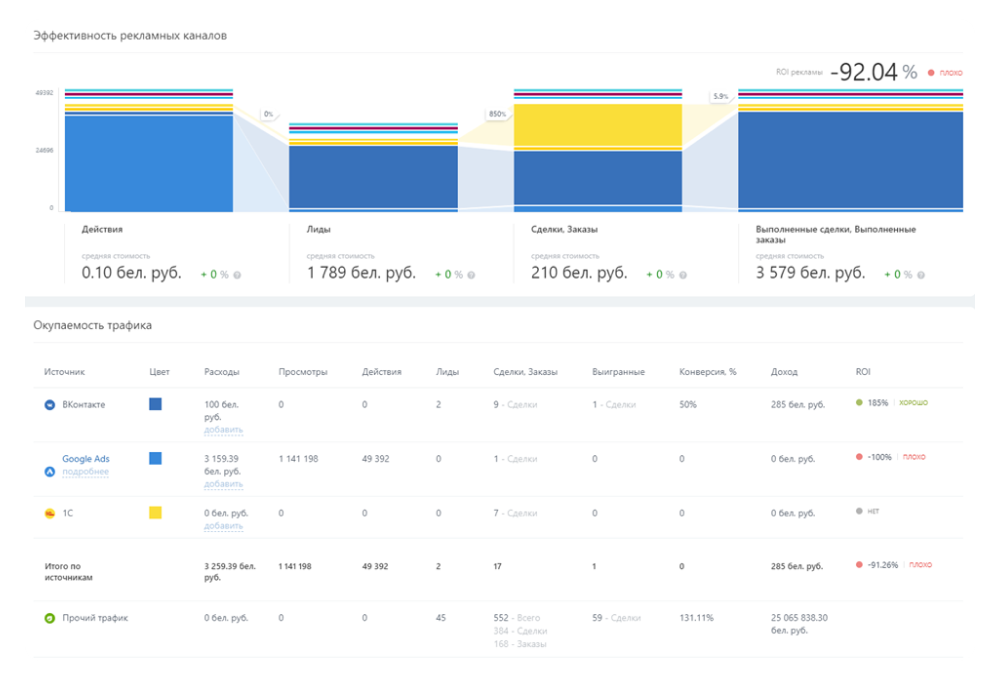Select the yellow 1C color swatch

[155, 512]
